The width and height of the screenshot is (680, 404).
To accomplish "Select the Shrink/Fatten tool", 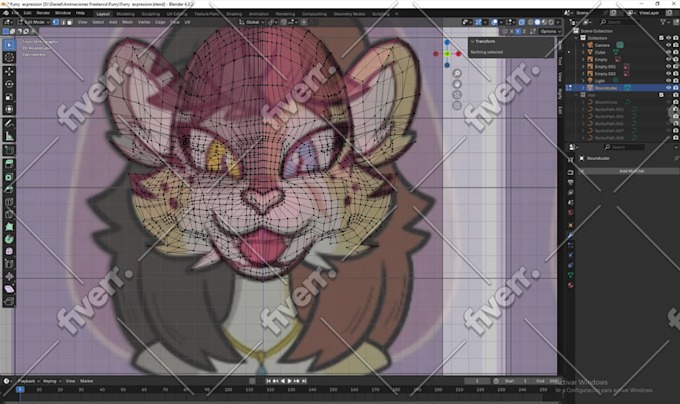I will pyautogui.click(x=9, y=277).
